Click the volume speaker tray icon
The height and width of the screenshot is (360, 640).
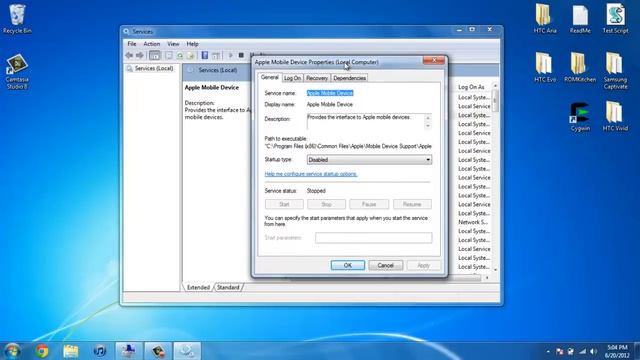[593, 351]
